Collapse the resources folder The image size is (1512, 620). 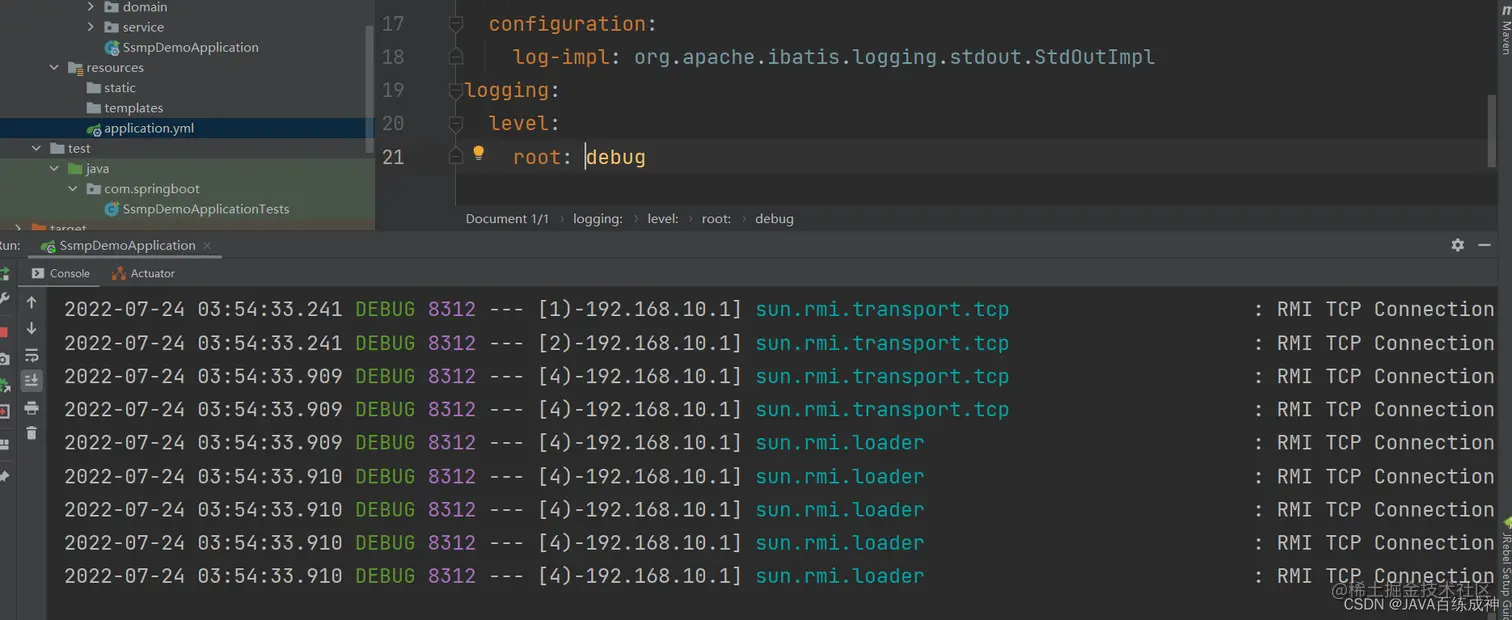click(x=55, y=68)
